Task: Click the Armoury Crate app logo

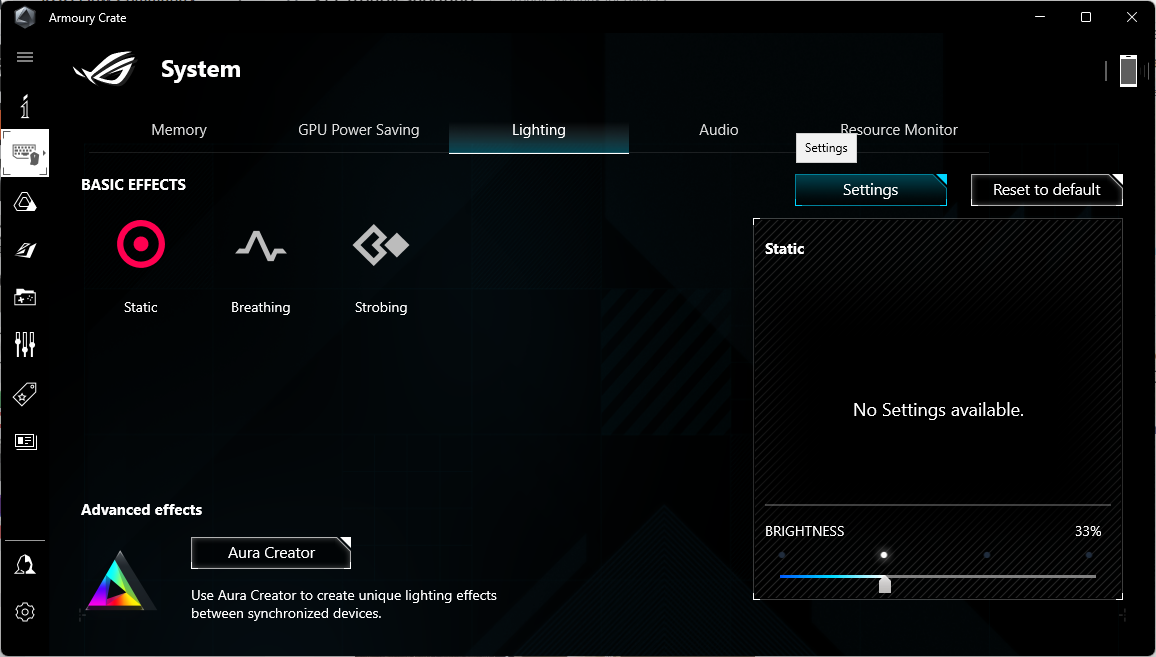Action: (25, 18)
